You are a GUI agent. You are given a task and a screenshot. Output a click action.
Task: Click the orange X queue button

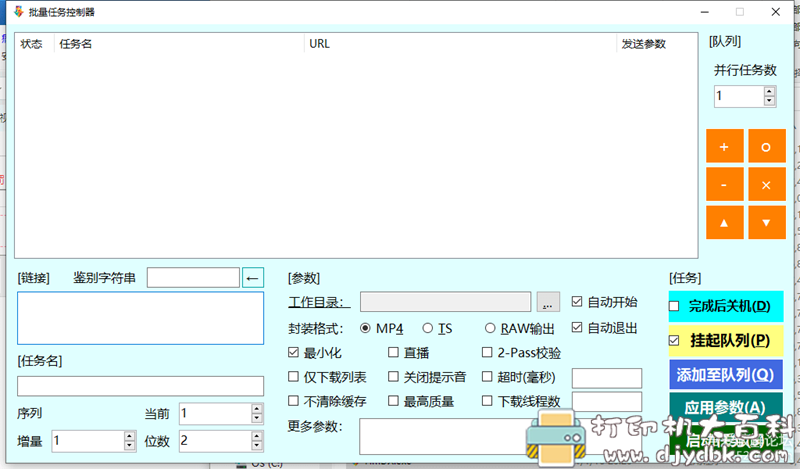(766, 184)
